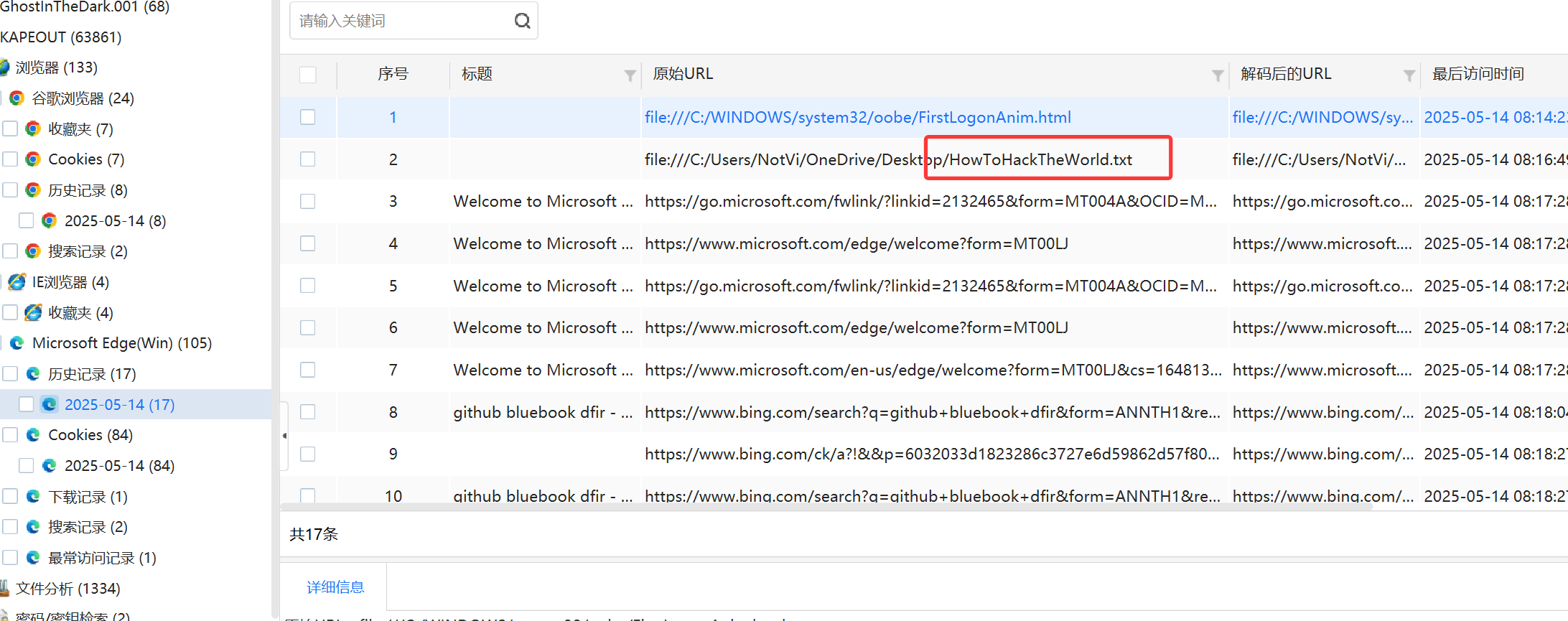
Task: Click sequence number 6 in the table
Action: point(393,327)
